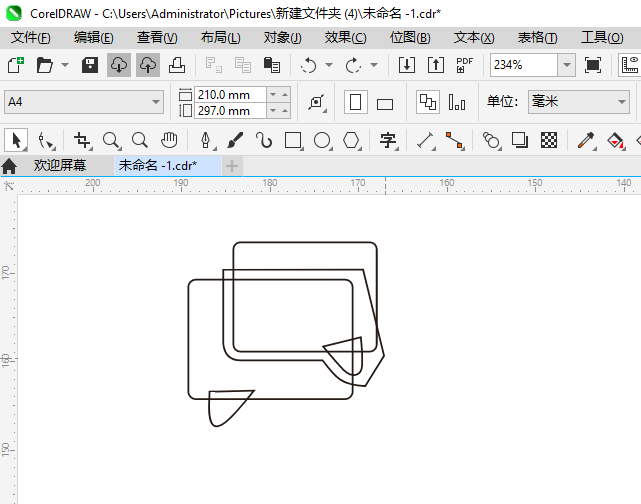Click the Open folder icon
Screen dimensions: 641x504
[44, 65]
